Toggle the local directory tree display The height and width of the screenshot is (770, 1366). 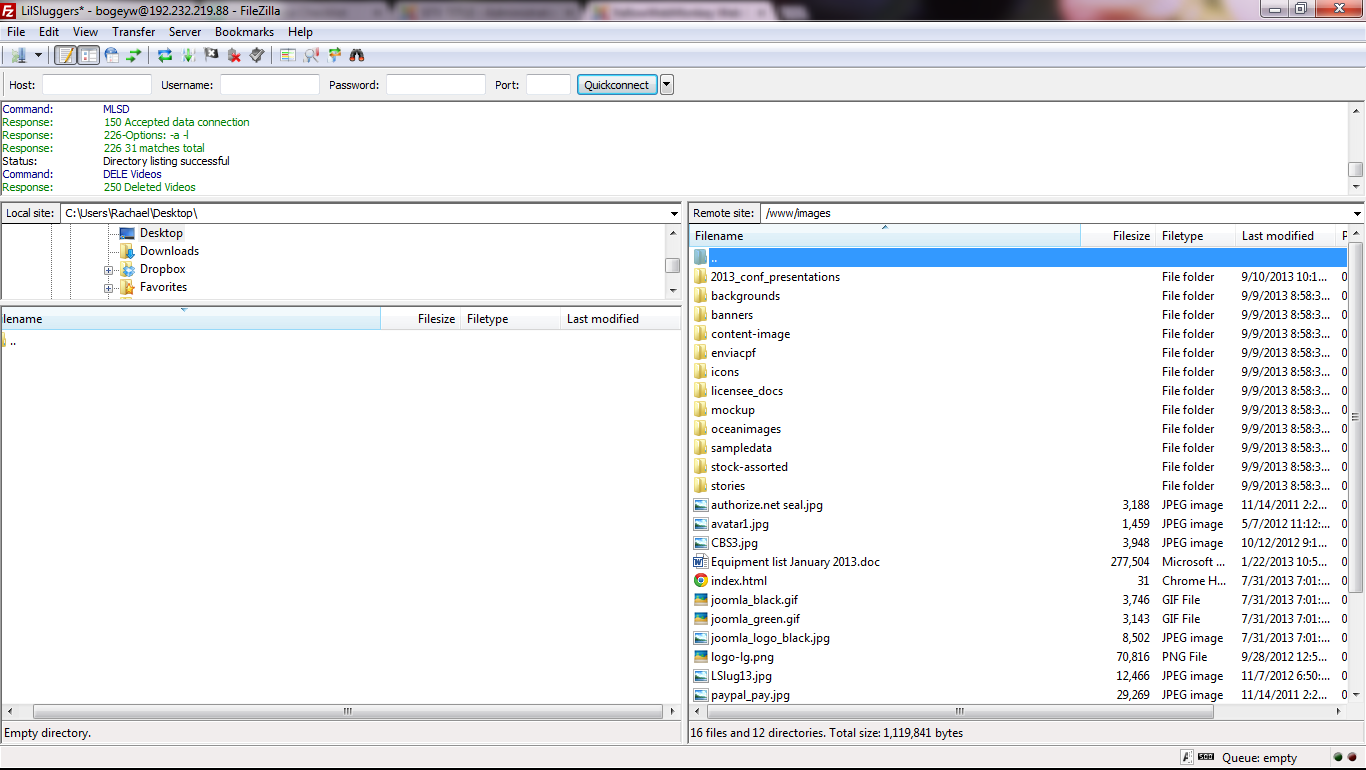click(88, 55)
